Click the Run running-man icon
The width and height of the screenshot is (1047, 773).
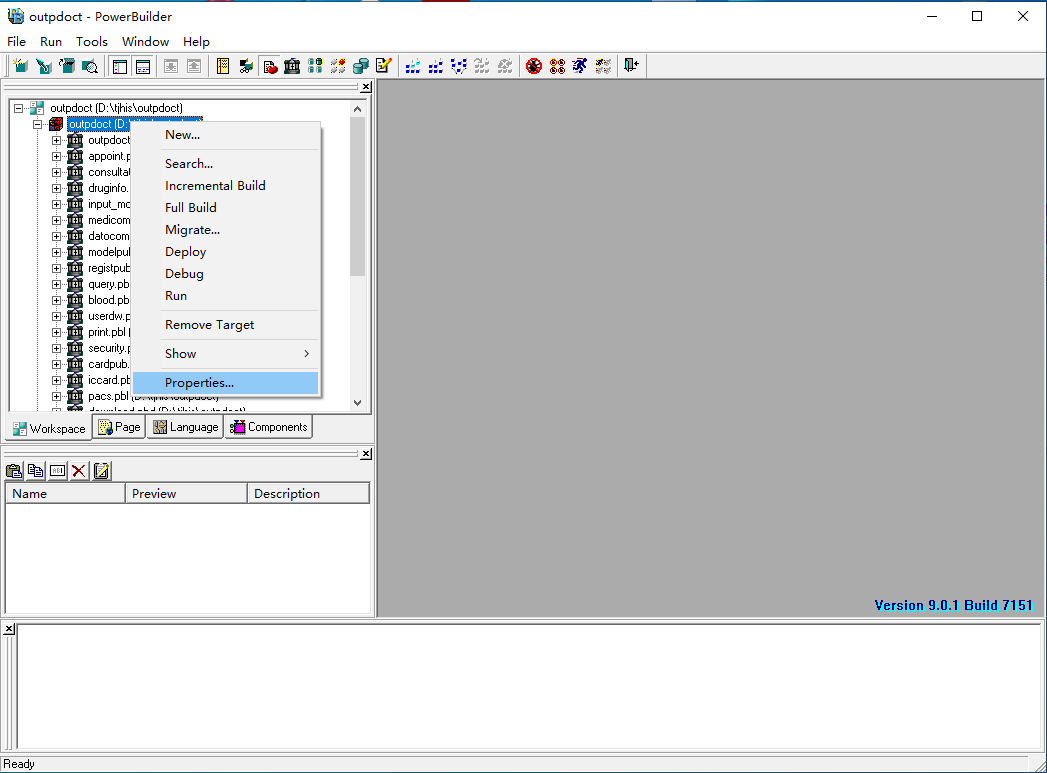580,65
